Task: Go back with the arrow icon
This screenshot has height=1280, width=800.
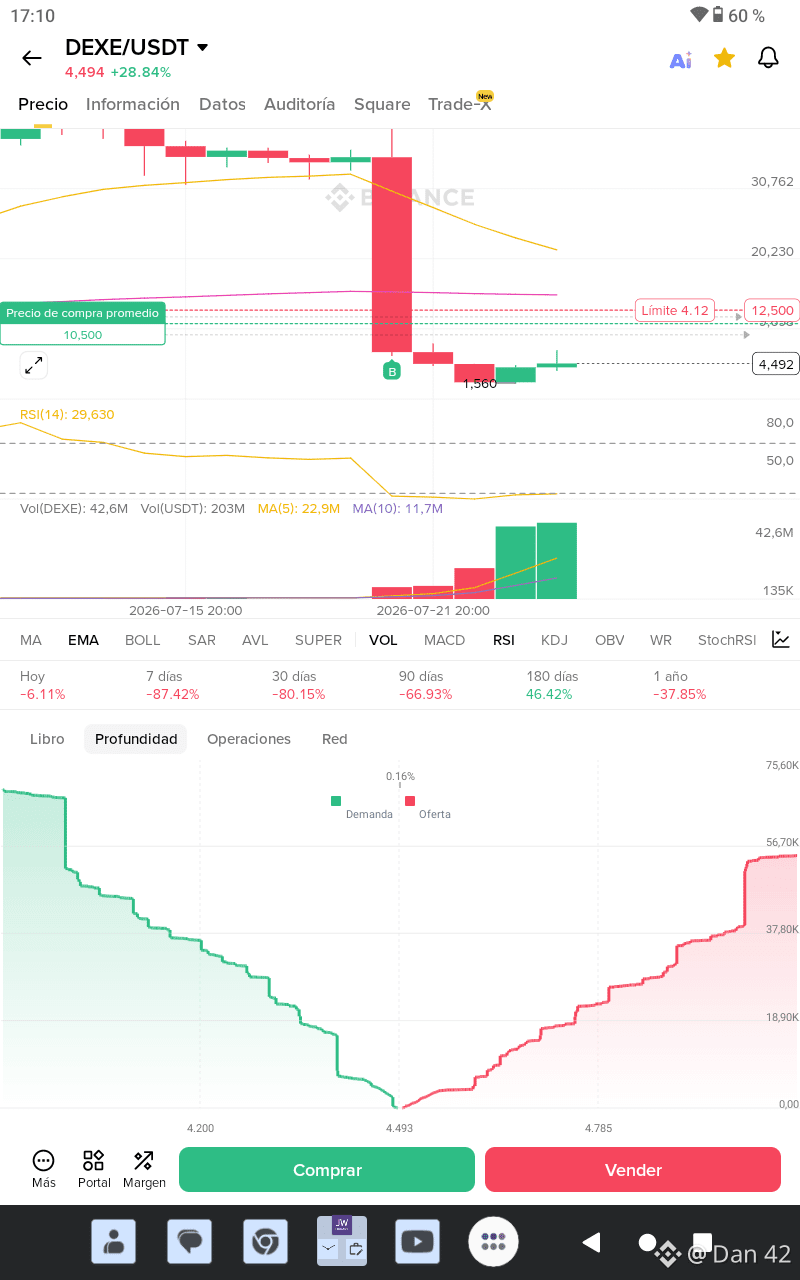Action: click(x=32, y=58)
